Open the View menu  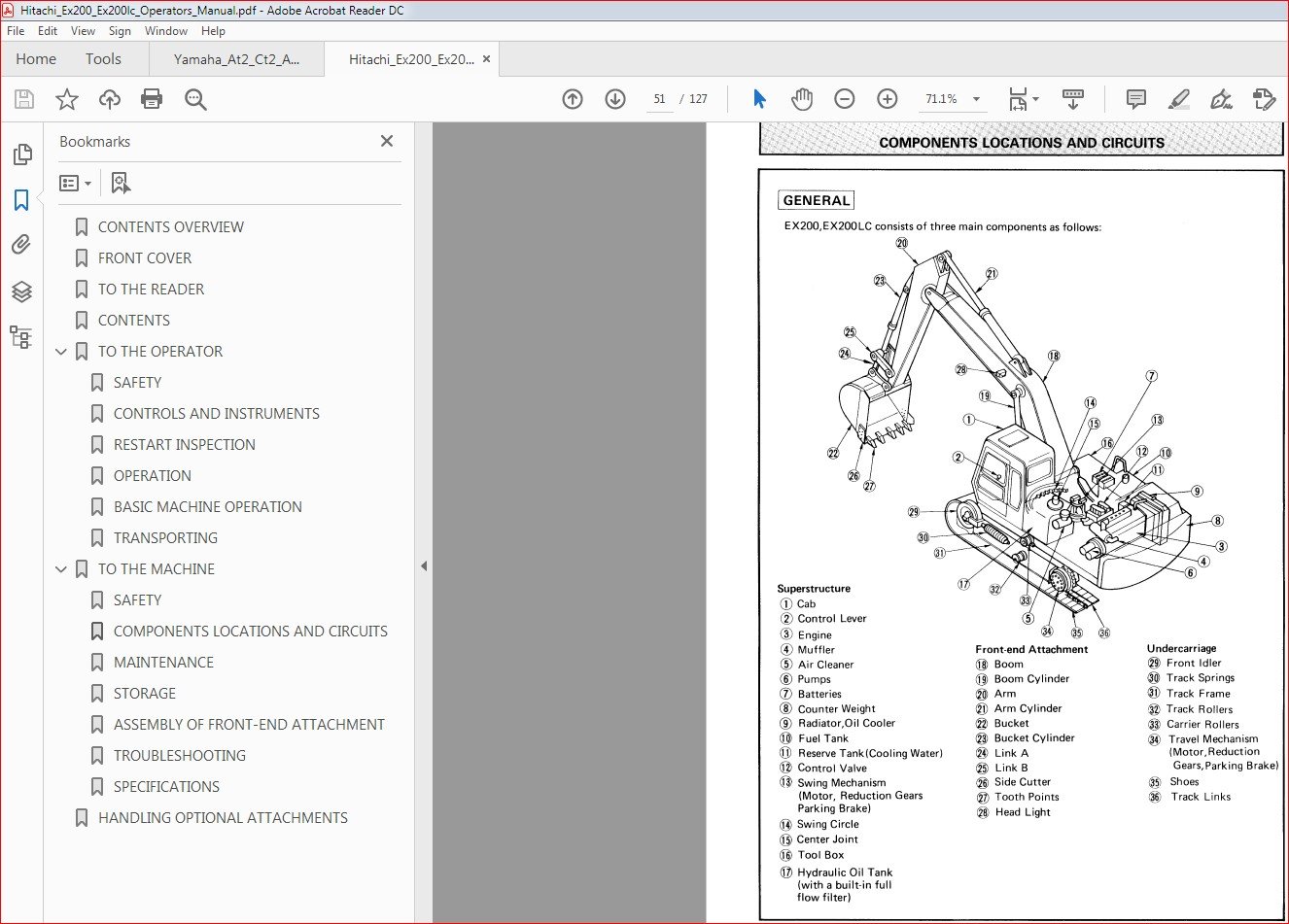[84, 31]
